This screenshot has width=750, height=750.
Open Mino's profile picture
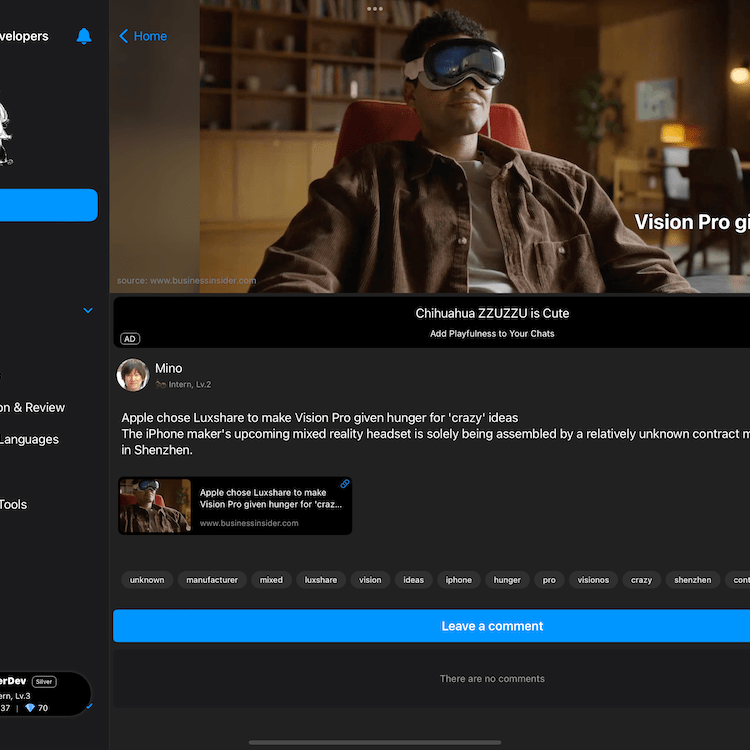click(133, 375)
